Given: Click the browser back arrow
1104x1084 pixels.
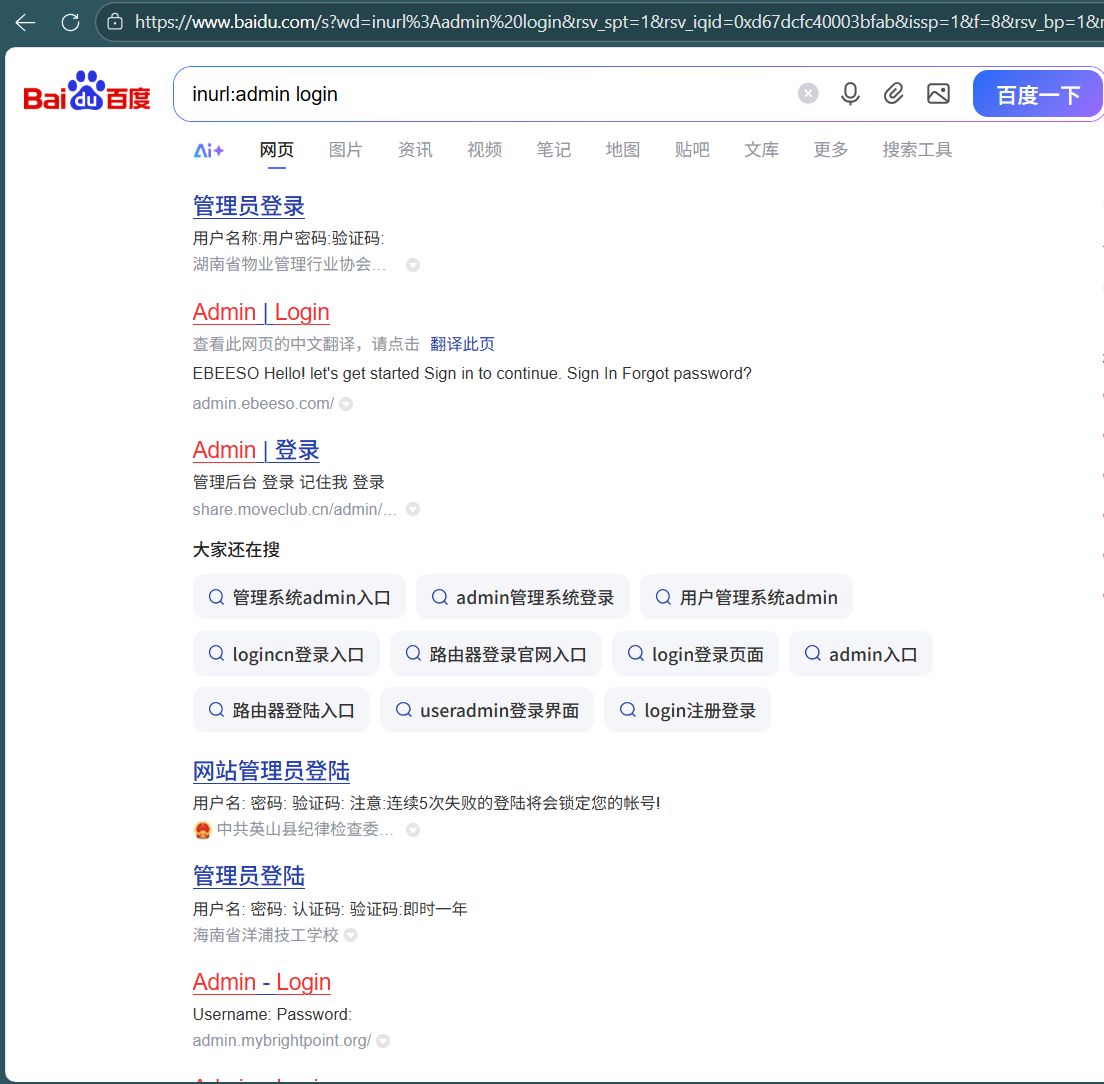Looking at the screenshot, I should point(25,23).
